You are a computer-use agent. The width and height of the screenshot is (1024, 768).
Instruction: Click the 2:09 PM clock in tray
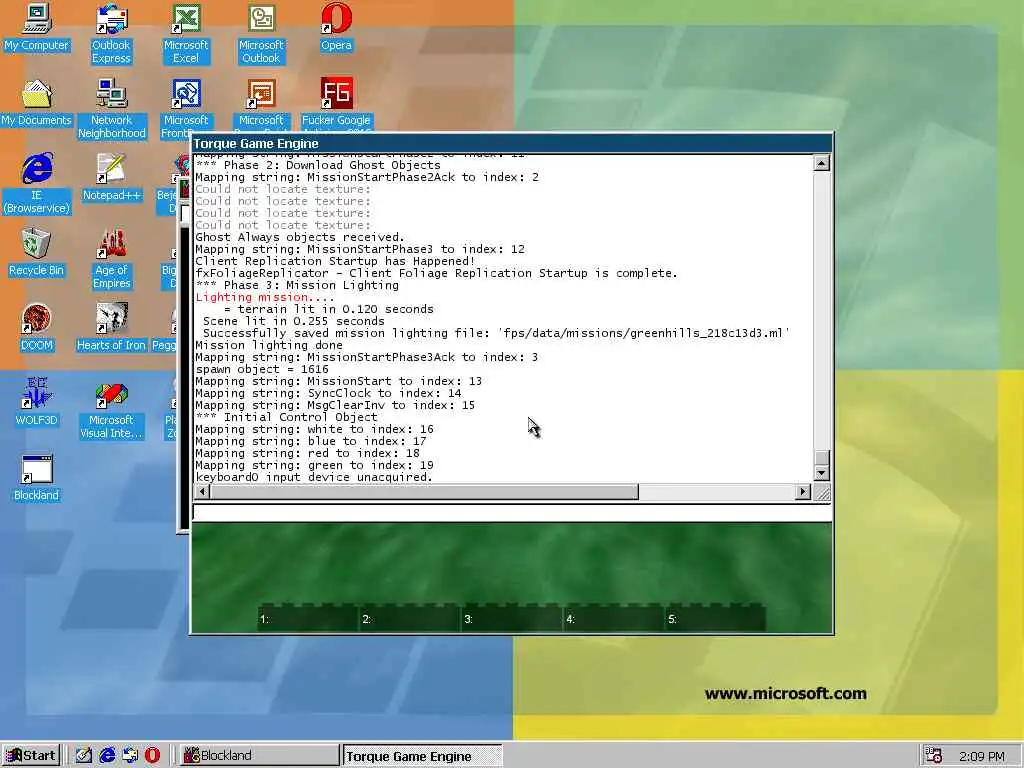(982, 756)
